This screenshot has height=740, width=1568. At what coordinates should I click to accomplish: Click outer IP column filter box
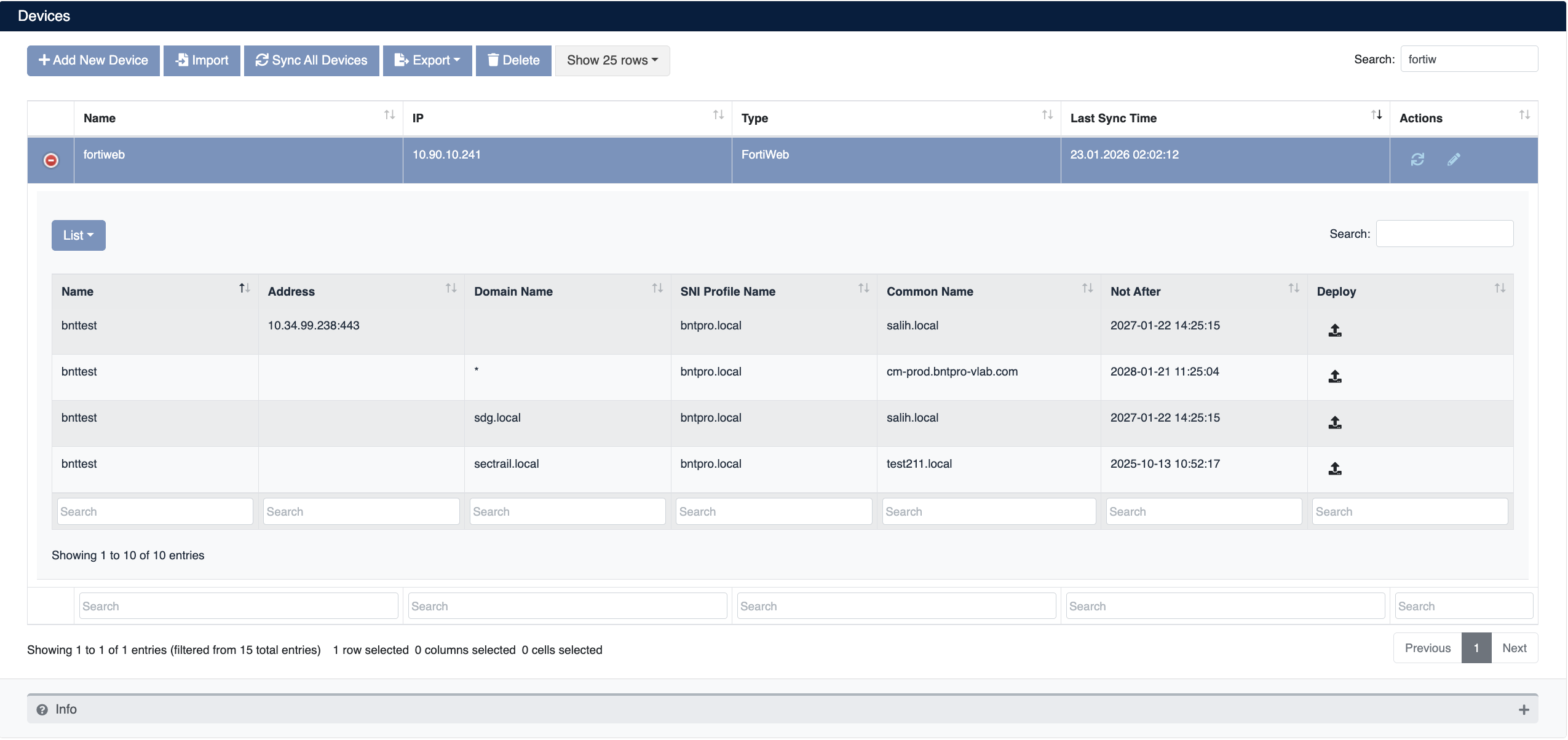pos(568,606)
